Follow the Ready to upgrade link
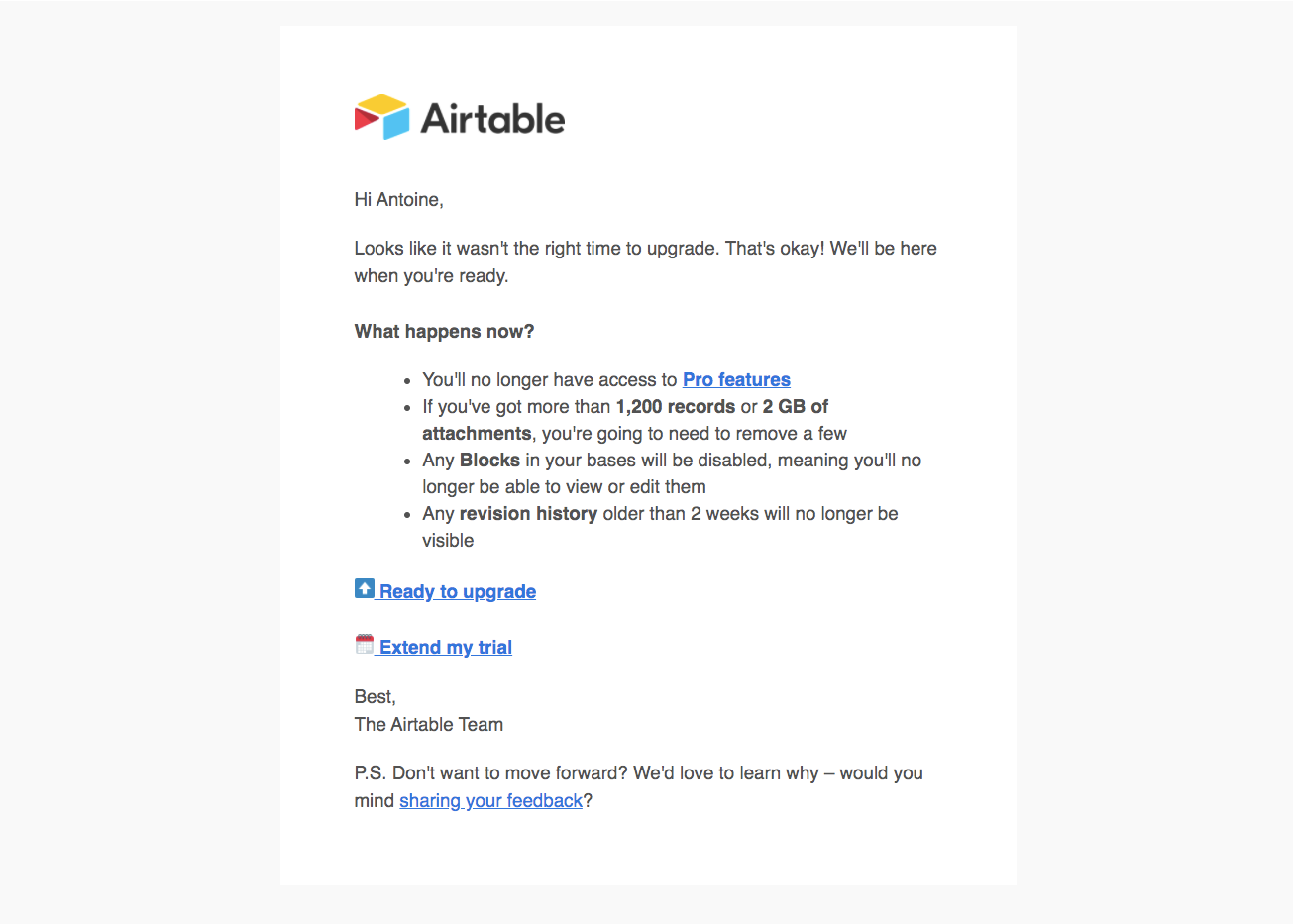 click(458, 591)
